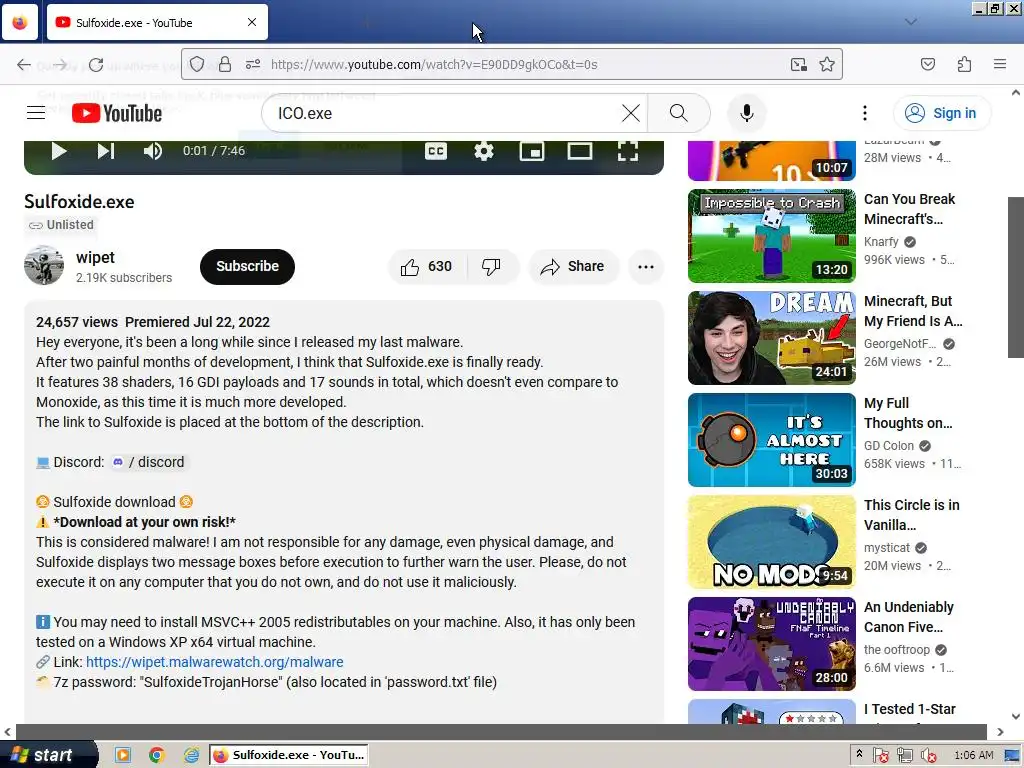1024x768 pixels.
Task: Open picture-in-picture icon in address bar
Action: (799, 64)
